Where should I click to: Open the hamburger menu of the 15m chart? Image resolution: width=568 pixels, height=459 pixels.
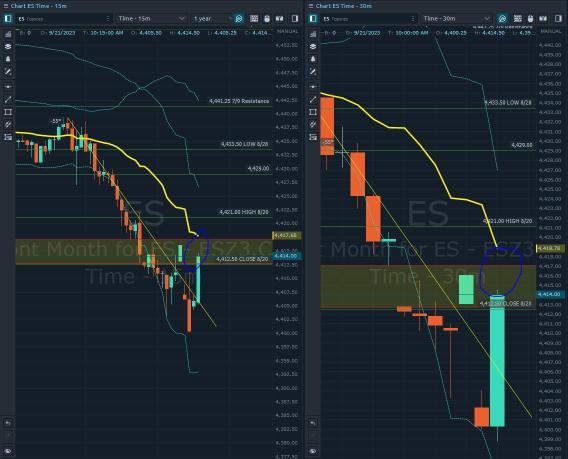pyautogui.click(x=5, y=6)
